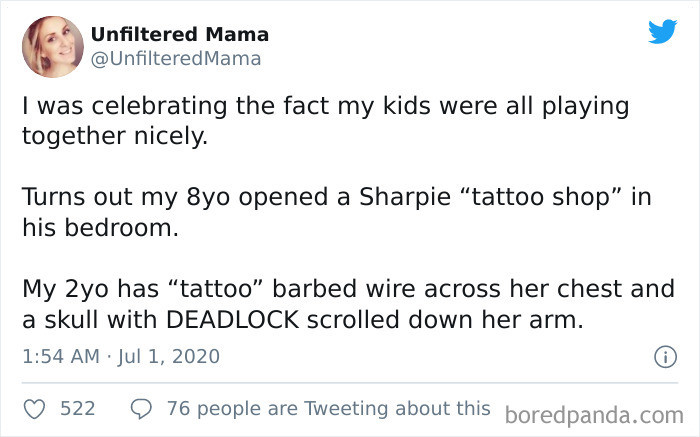Like the tweet with the heart icon
Viewport: 700px width, 437px height.
point(34,409)
